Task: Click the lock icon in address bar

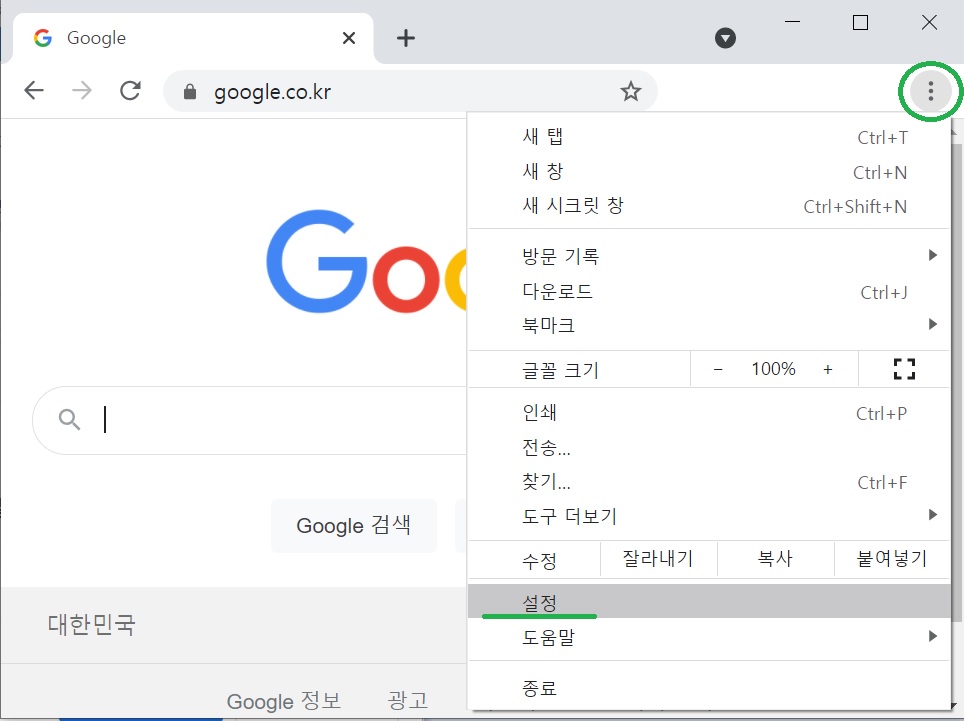Action: [x=190, y=92]
